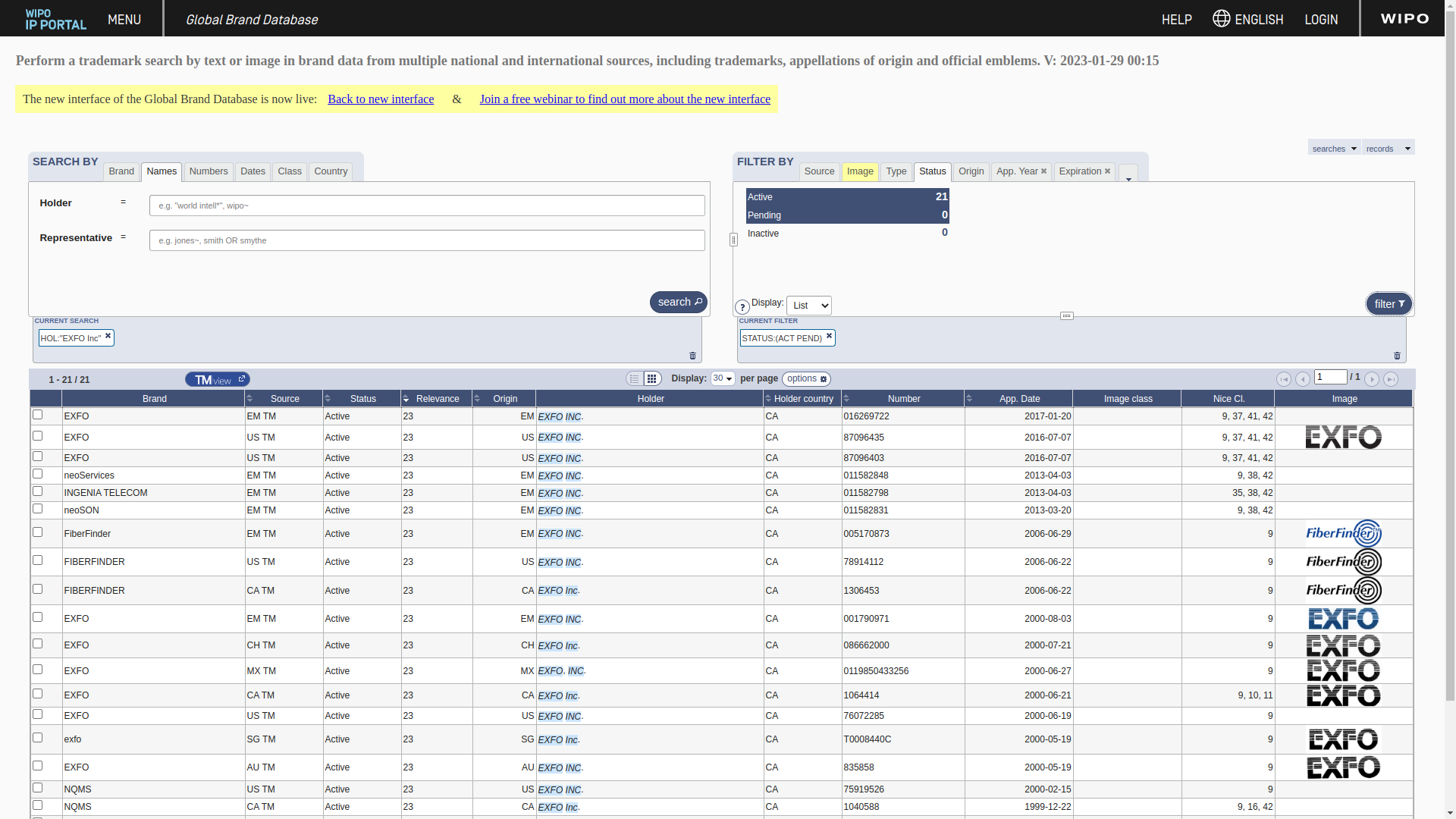Open the MENU in the top bar

pyautogui.click(x=124, y=19)
